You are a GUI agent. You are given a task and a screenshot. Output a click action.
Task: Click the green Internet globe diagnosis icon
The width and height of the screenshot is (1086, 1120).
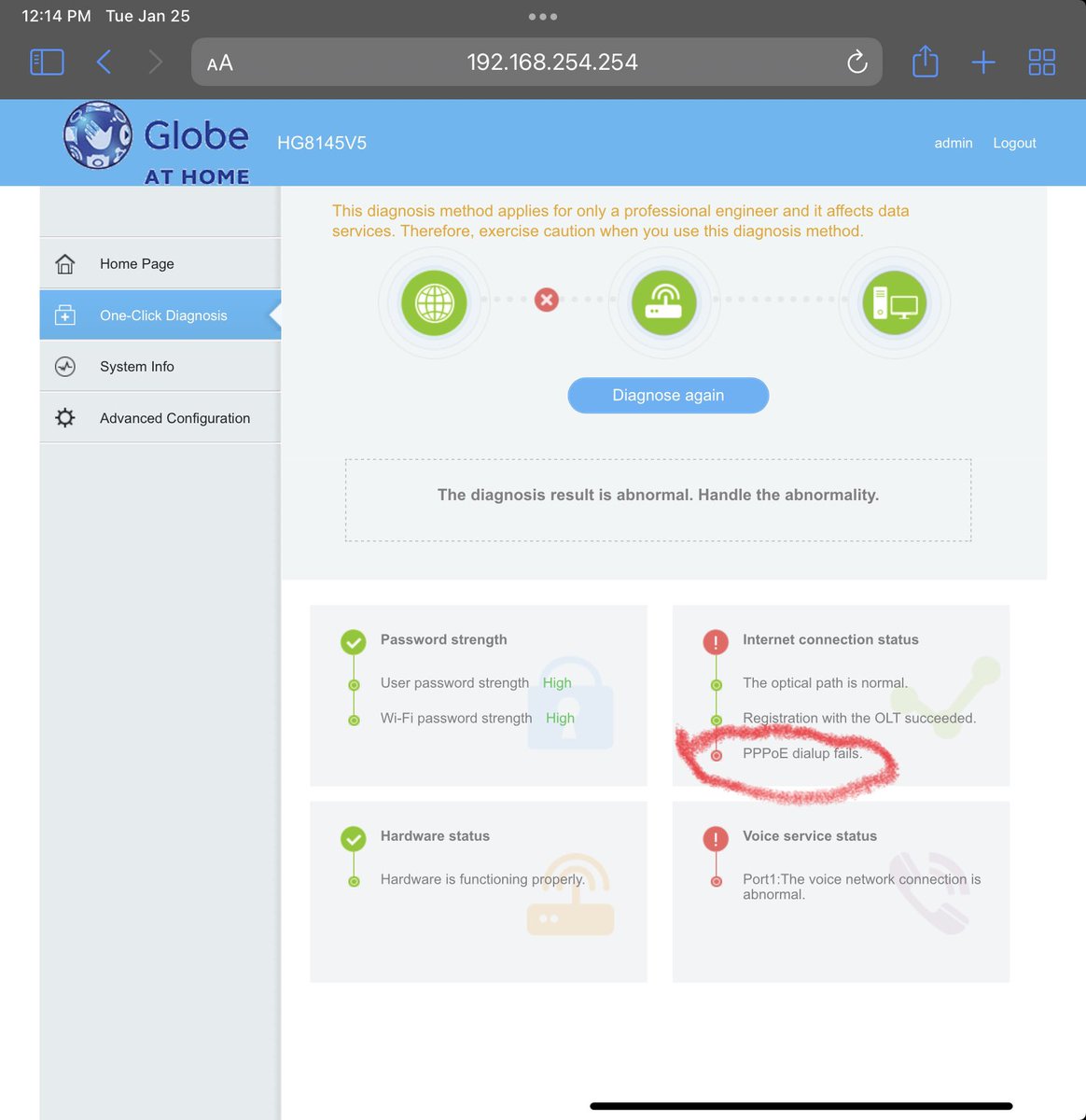[434, 303]
